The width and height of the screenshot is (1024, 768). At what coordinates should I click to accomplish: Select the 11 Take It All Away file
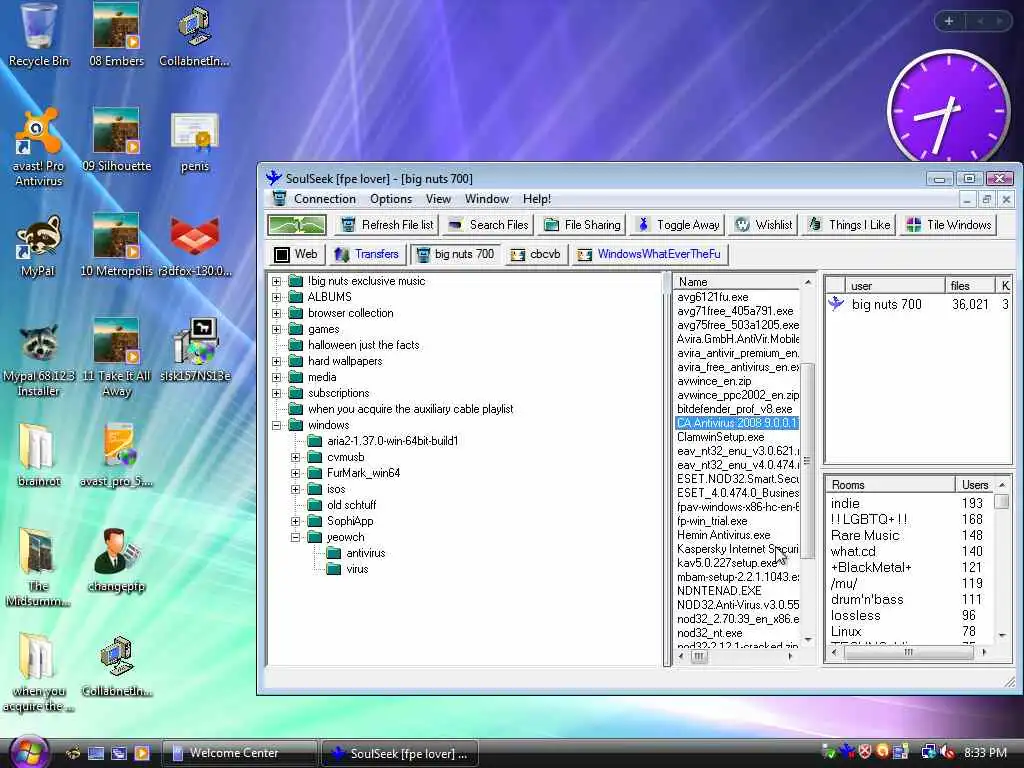[116, 358]
